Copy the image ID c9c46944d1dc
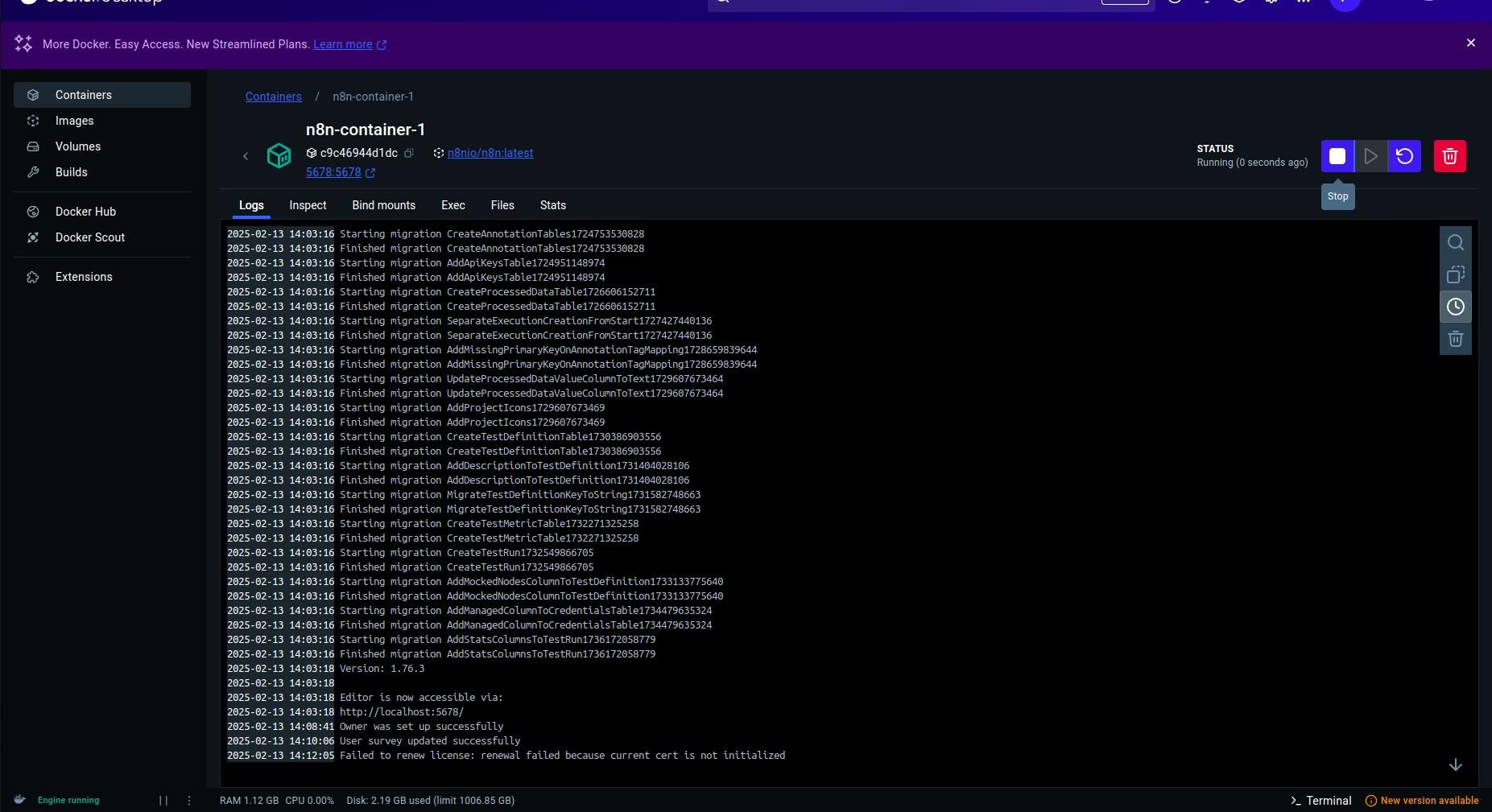 click(411, 153)
